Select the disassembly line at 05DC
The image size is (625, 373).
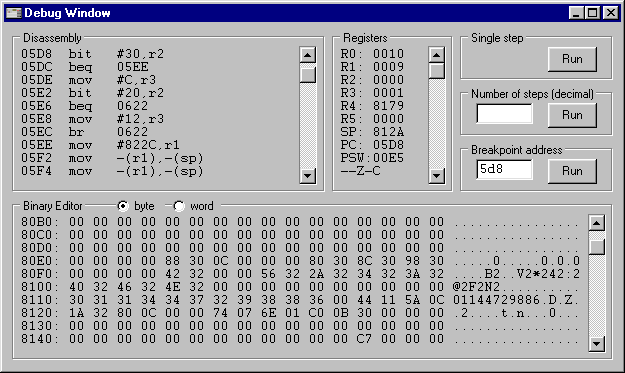[85, 67]
